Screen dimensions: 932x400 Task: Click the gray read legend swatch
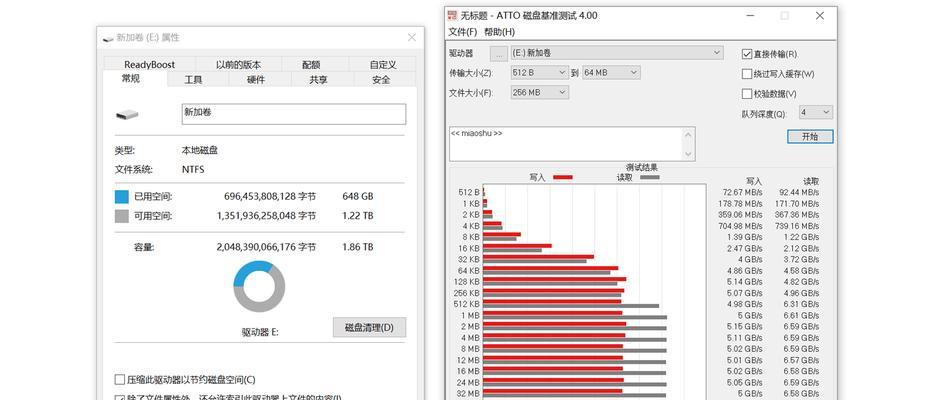click(650, 177)
